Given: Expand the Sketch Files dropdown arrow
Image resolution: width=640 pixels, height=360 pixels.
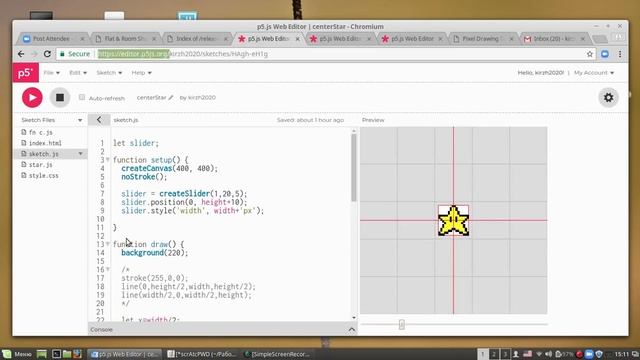Looking at the screenshot, I should point(80,120).
